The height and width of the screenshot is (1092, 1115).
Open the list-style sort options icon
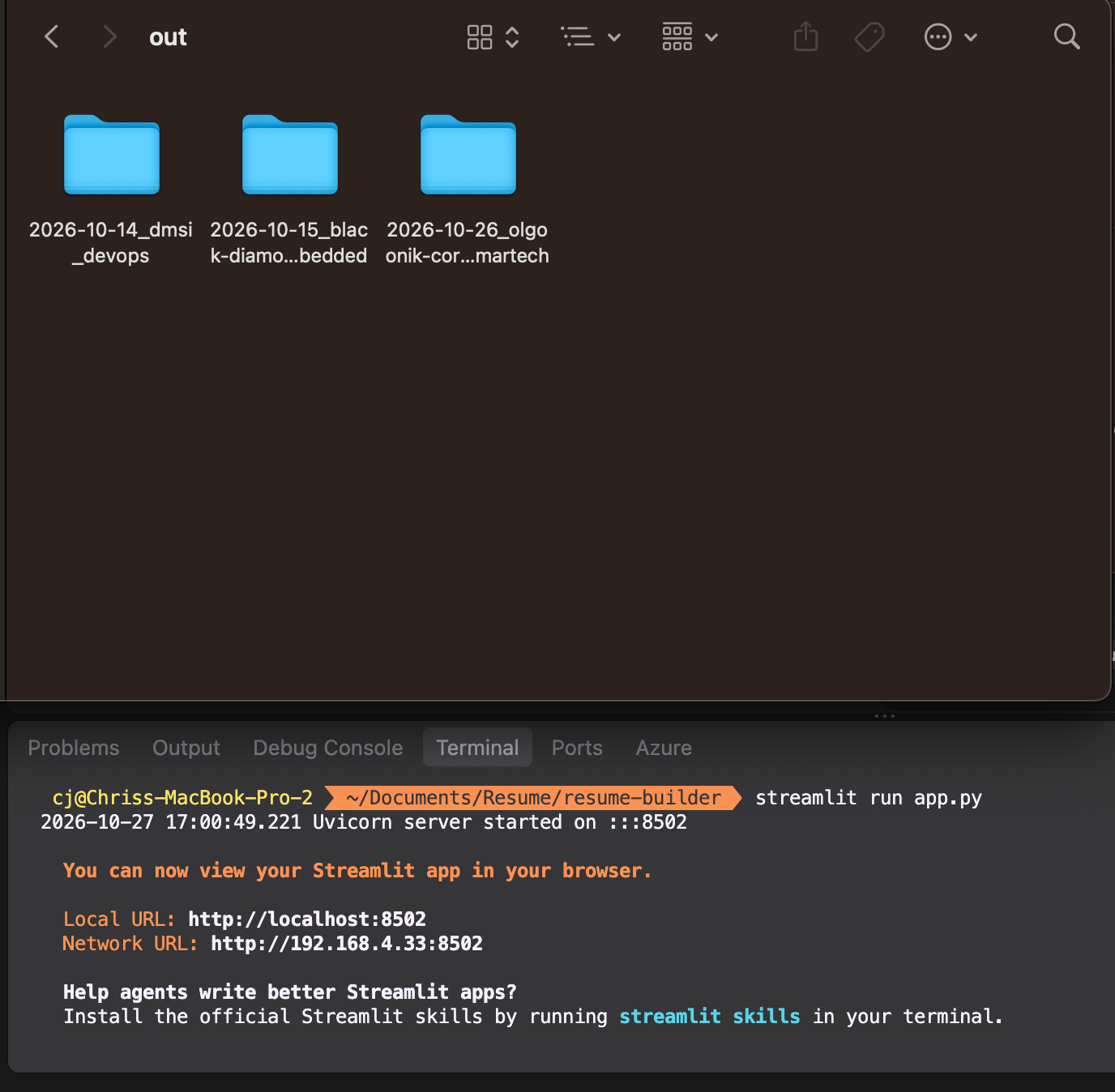(x=578, y=36)
